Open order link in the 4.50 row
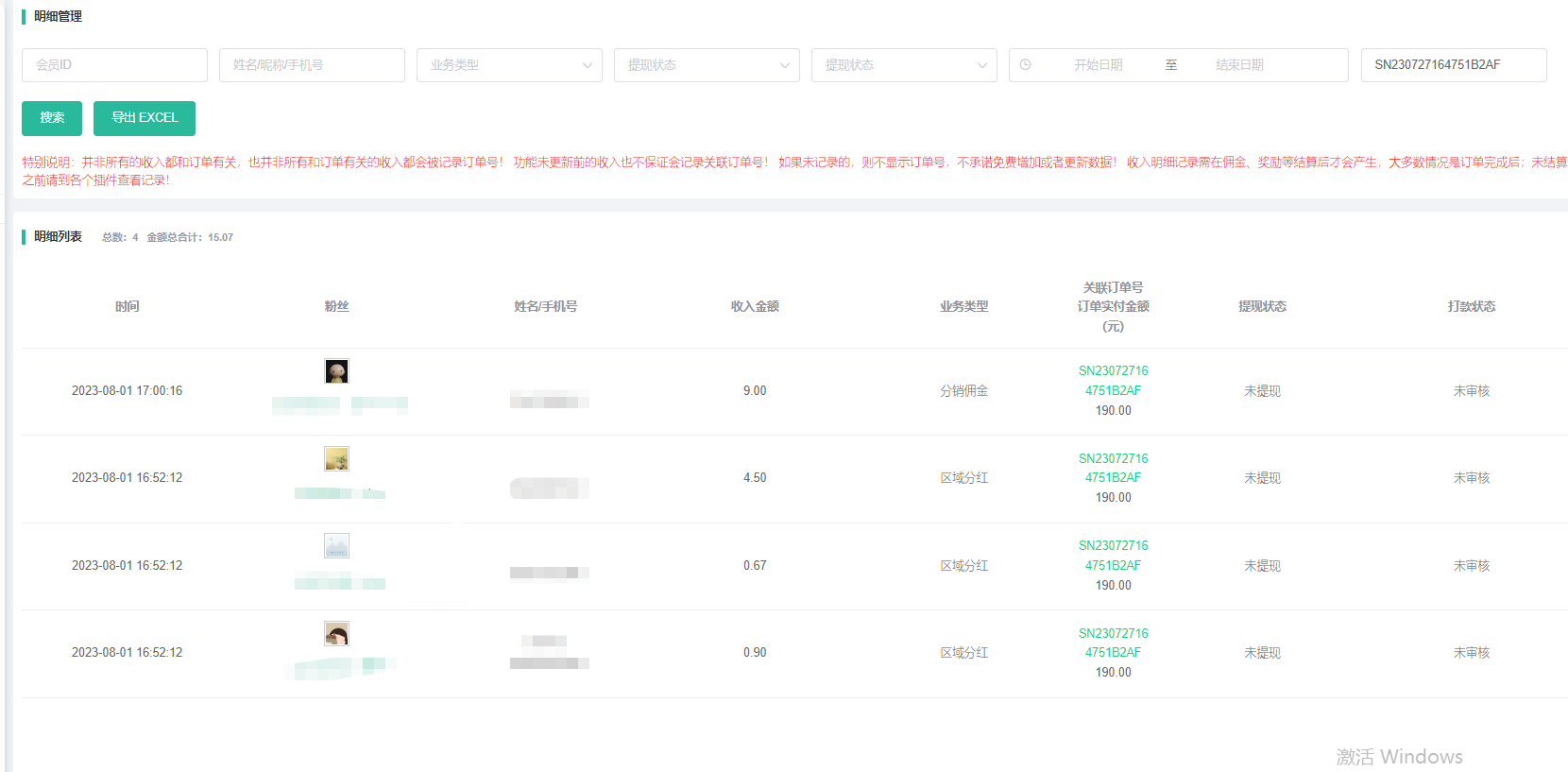The image size is (1568, 772). (1113, 468)
